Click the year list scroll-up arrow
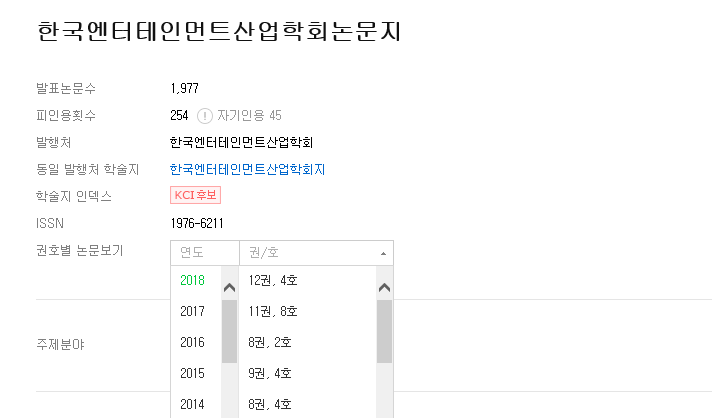Viewport: 712px width, 418px height. (x=229, y=288)
